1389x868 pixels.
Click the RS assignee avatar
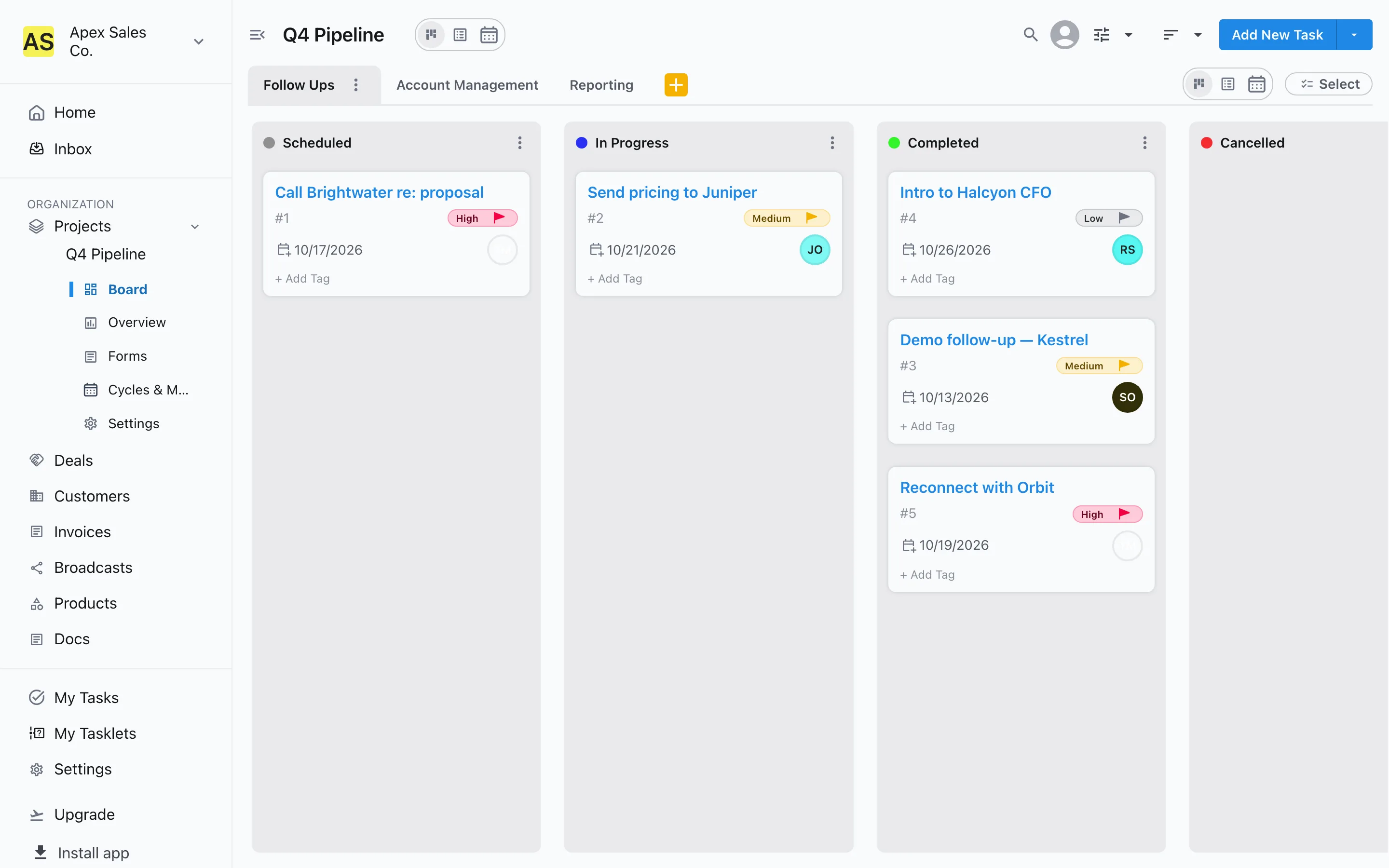click(1127, 250)
